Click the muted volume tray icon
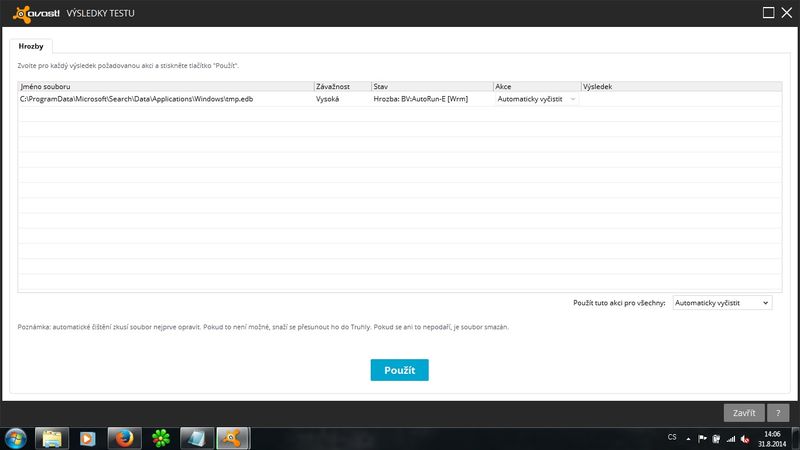This screenshot has width=800, height=450. pos(746,437)
